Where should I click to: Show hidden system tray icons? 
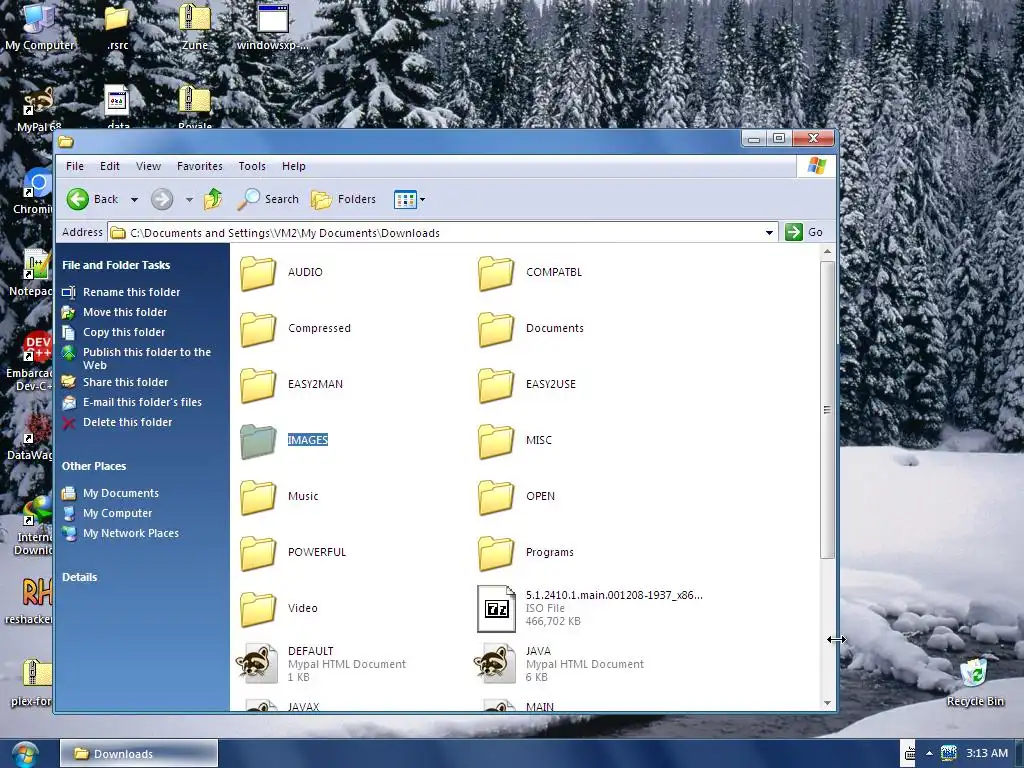(x=929, y=754)
